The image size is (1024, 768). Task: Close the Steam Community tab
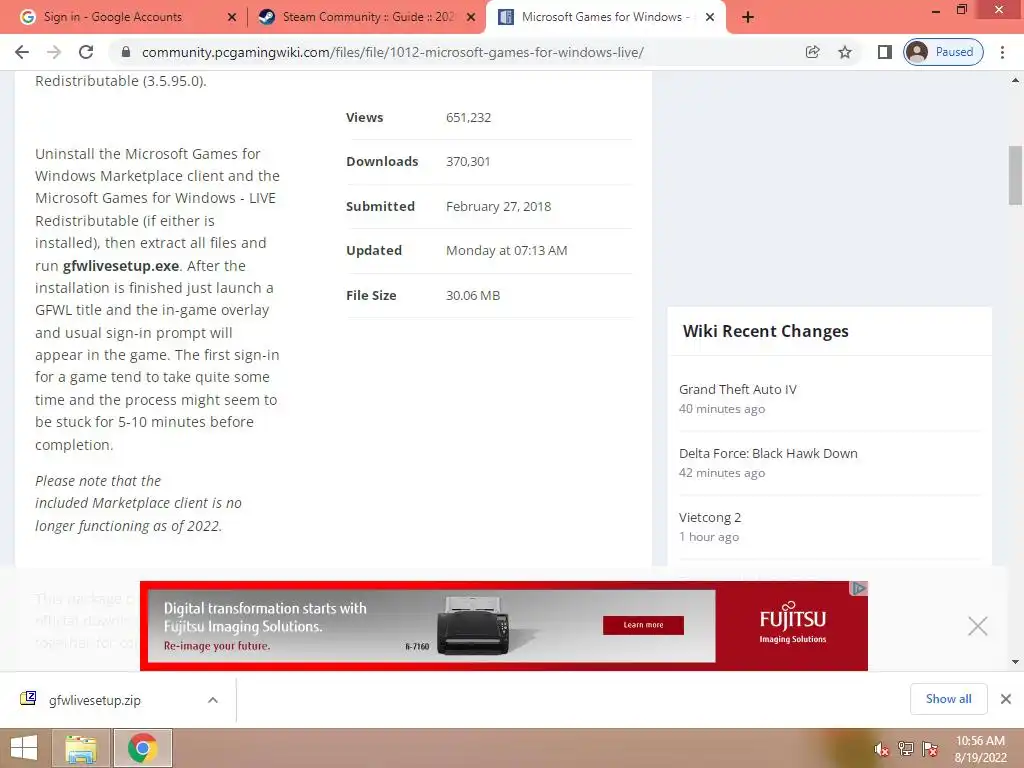click(471, 17)
